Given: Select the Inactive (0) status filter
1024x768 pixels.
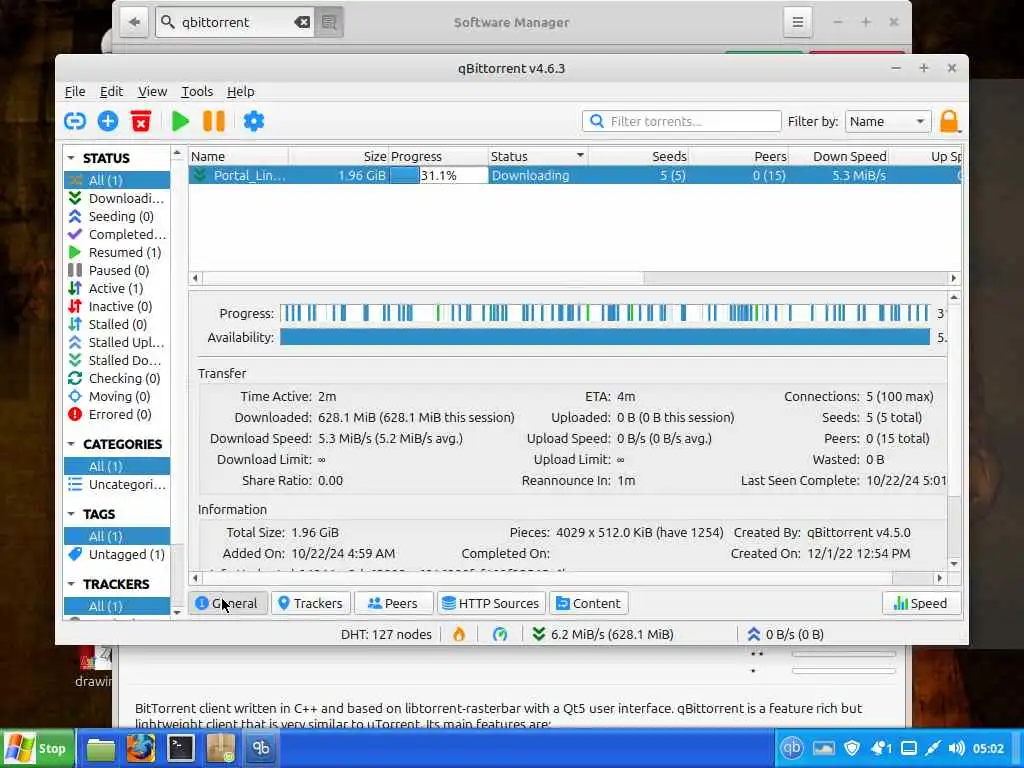Looking at the screenshot, I should 117,306.
